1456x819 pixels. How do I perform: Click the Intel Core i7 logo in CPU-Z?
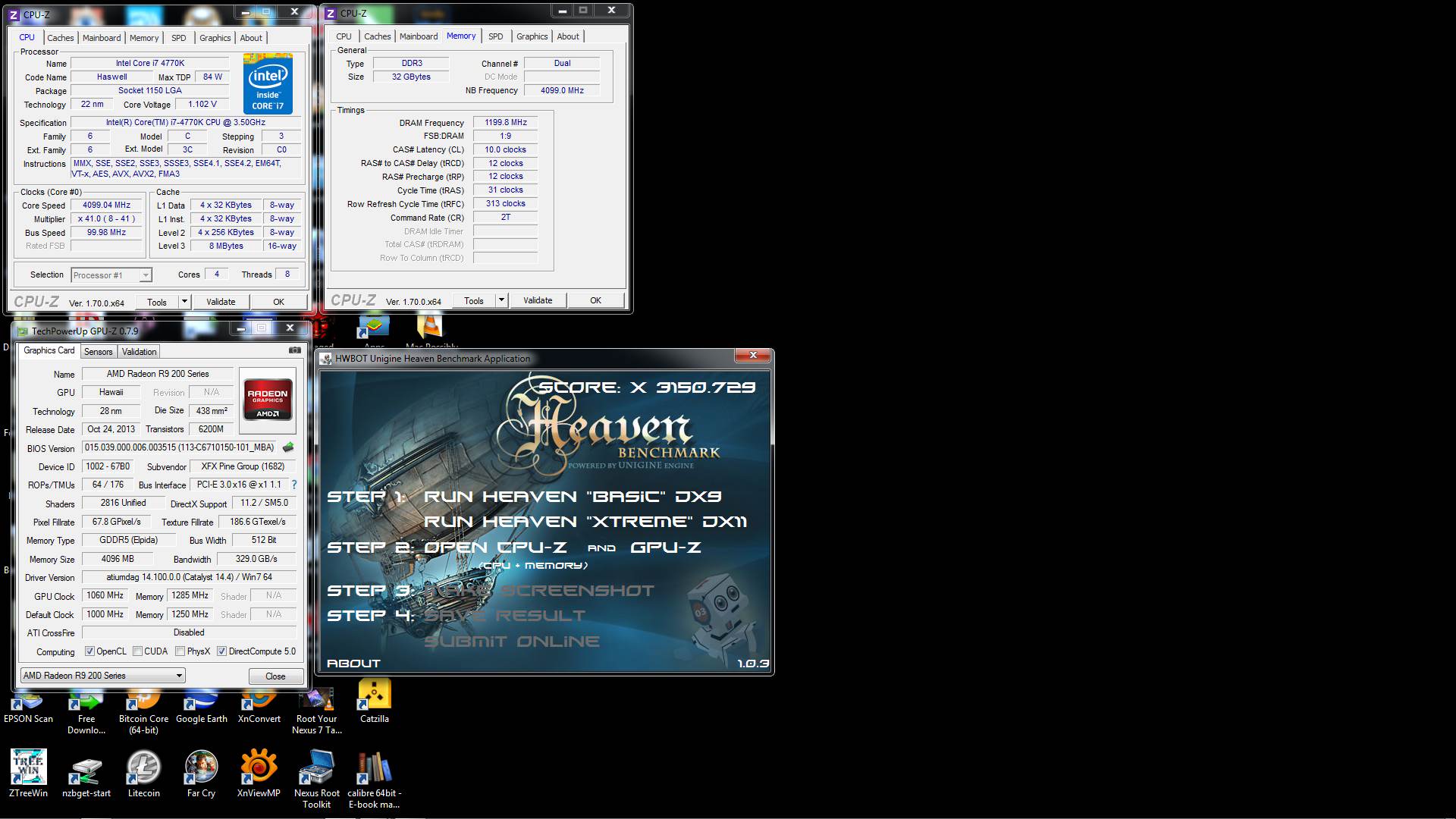268,84
